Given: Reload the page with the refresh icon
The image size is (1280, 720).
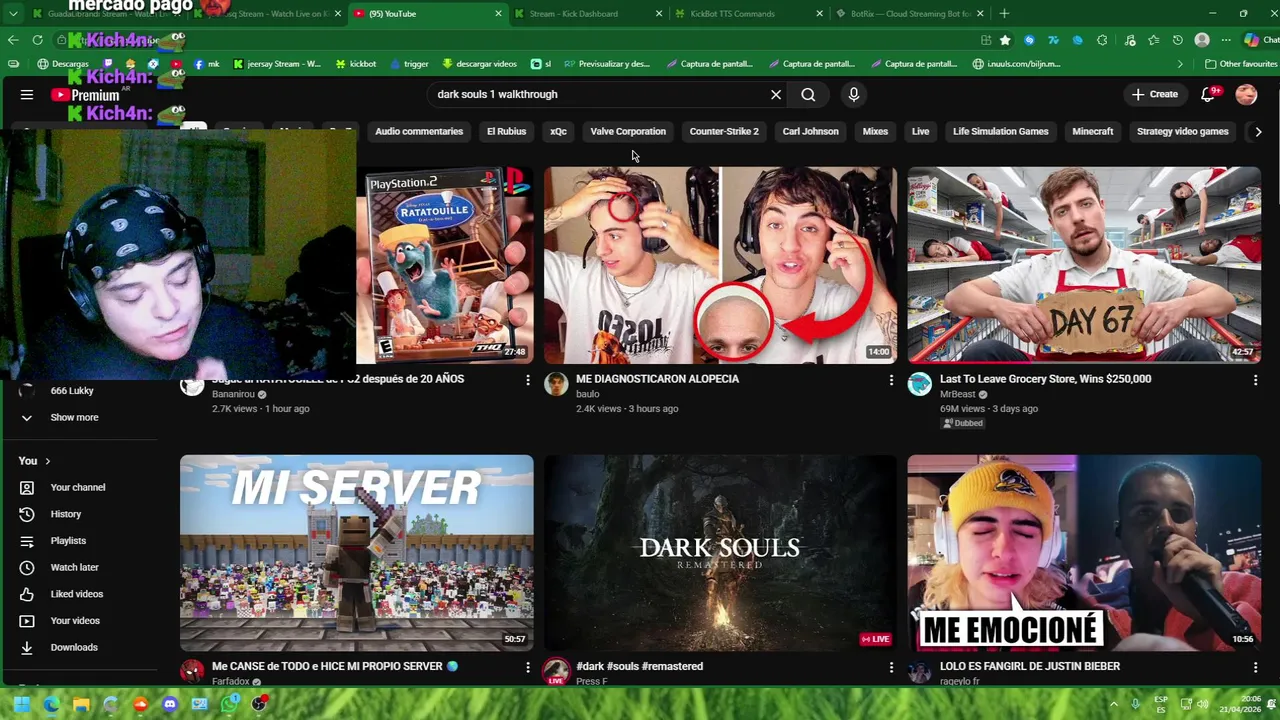Looking at the screenshot, I should tap(37, 40).
